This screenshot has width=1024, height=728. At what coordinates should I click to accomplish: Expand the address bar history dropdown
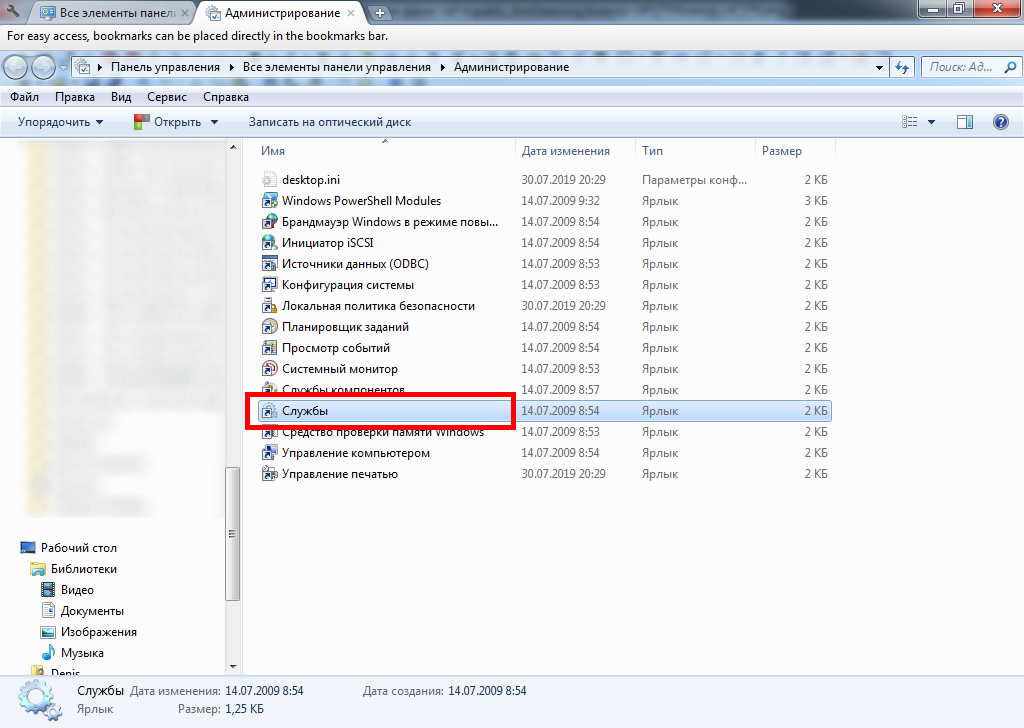(x=880, y=68)
